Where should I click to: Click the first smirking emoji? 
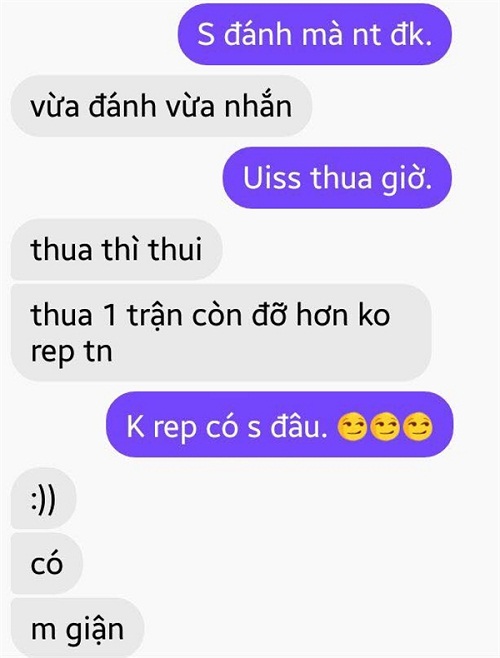tap(352, 428)
